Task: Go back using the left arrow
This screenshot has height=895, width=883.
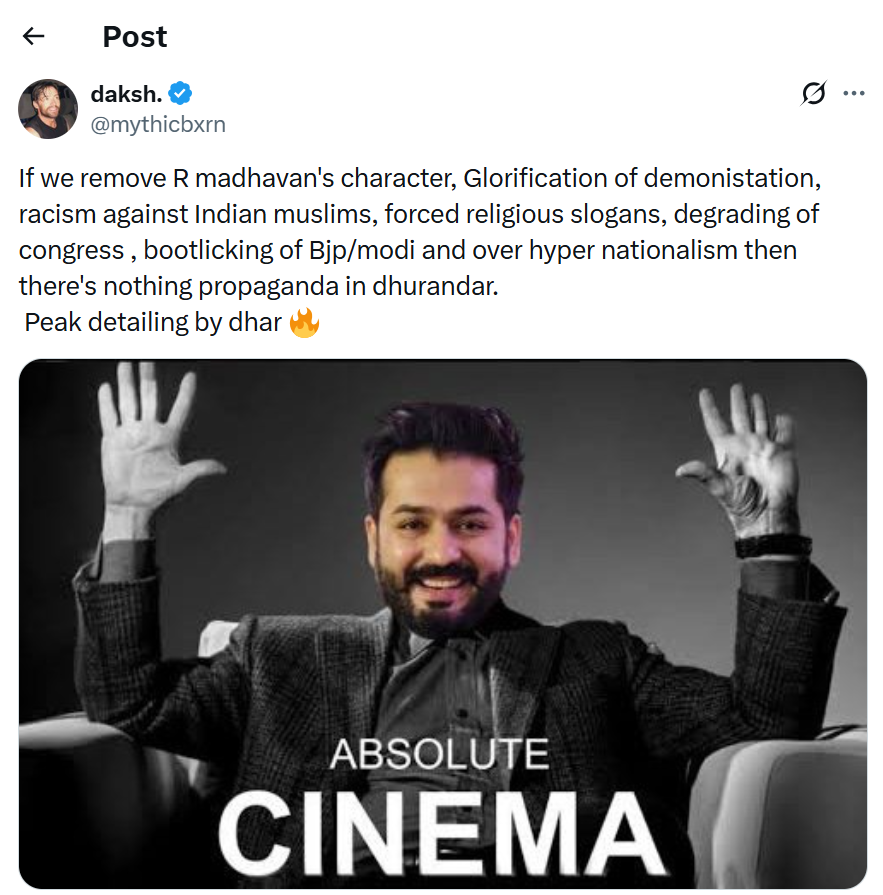Action: tap(34, 37)
